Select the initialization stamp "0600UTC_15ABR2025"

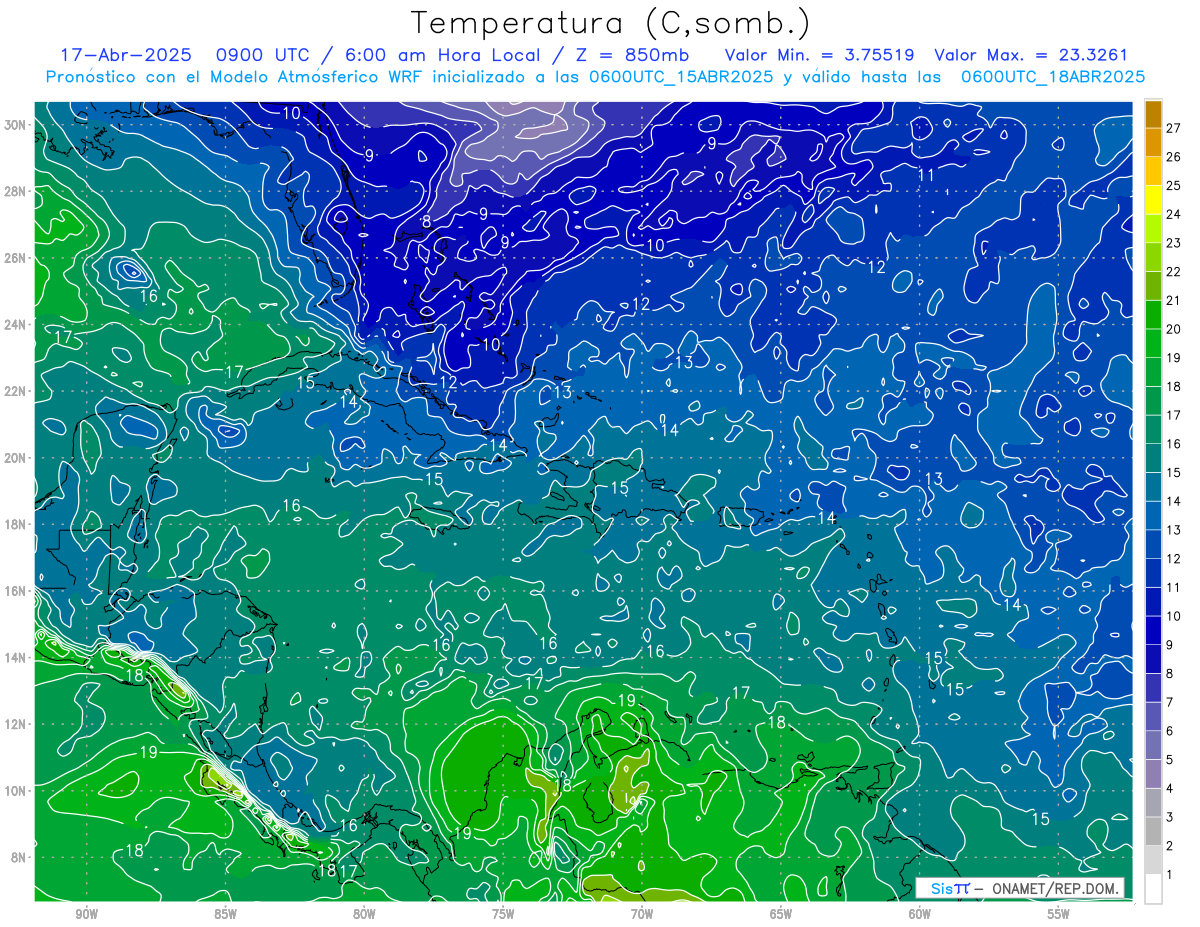click(x=681, y=77)
